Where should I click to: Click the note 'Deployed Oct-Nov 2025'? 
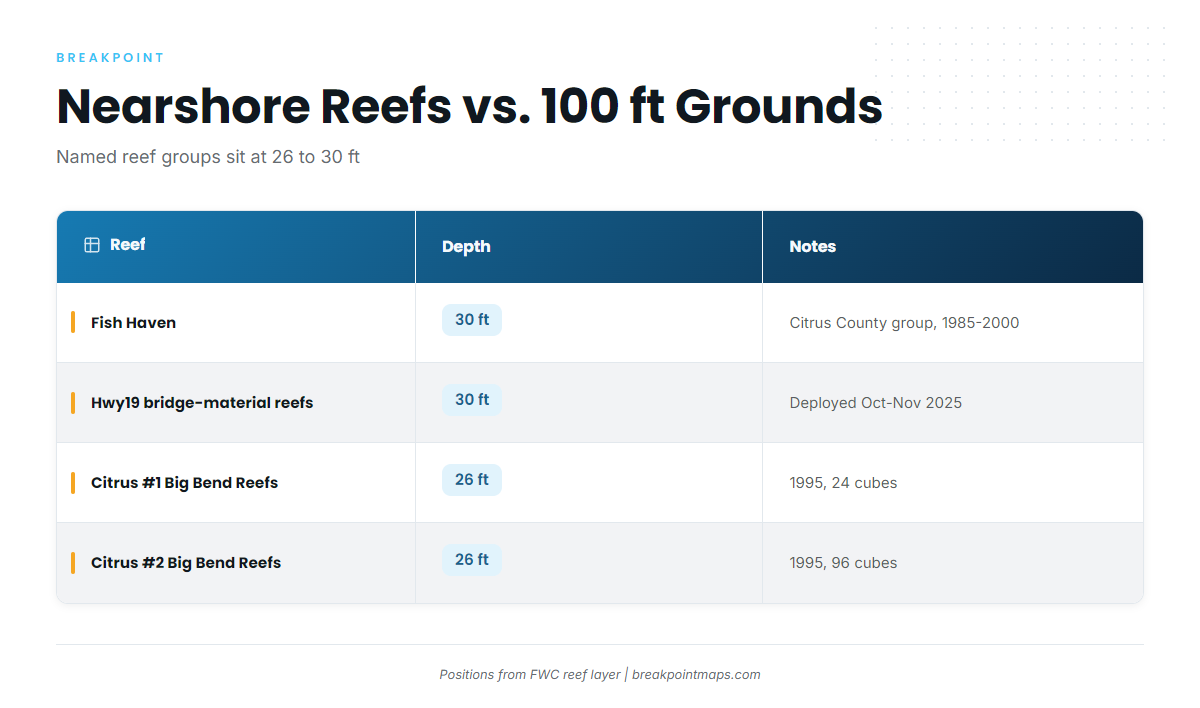[876, 403]
